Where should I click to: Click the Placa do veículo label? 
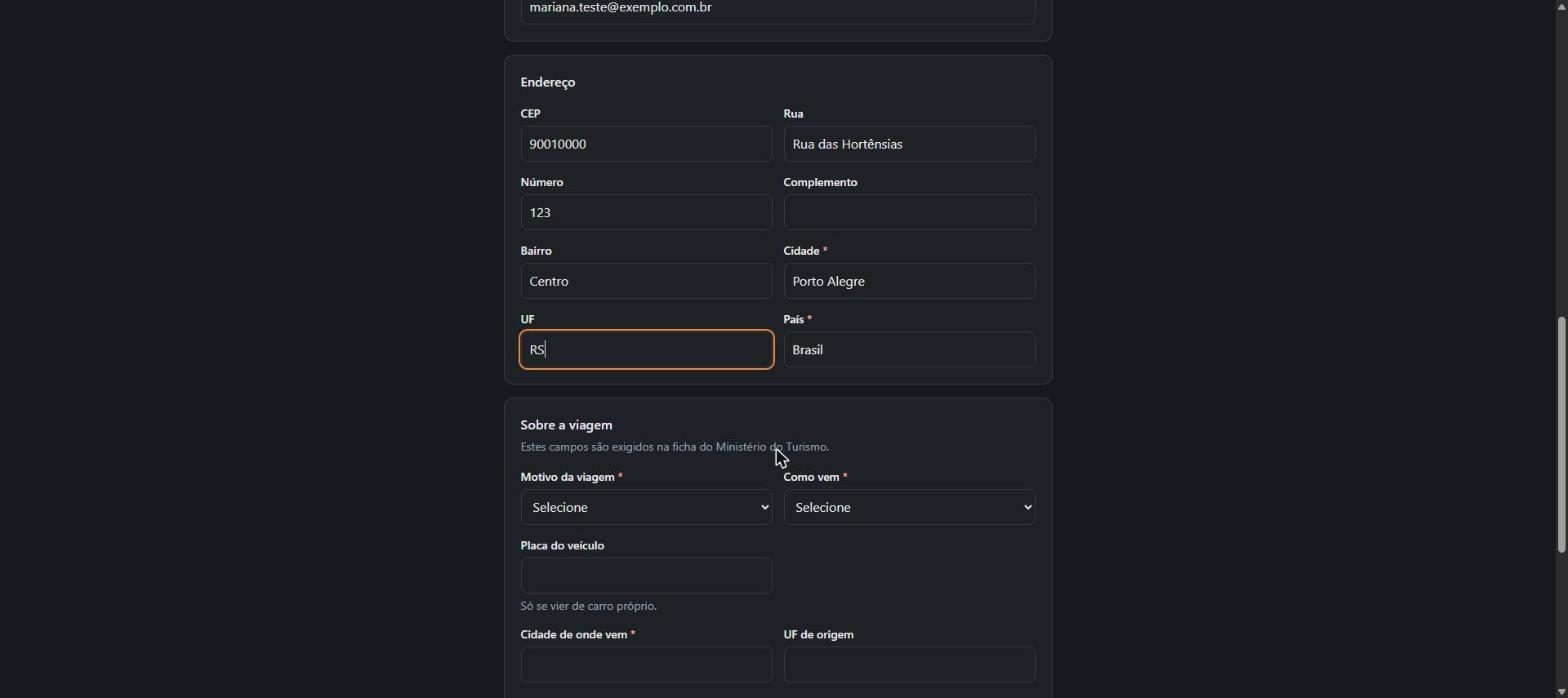click(562, 545)
